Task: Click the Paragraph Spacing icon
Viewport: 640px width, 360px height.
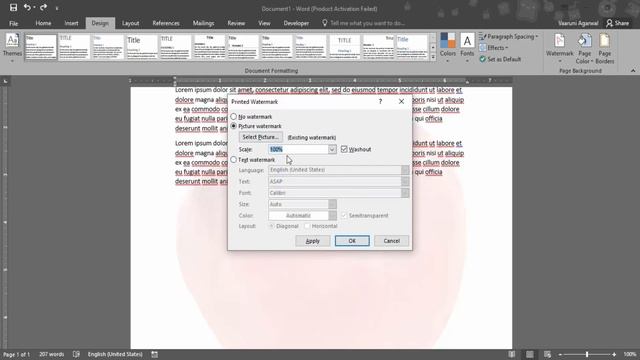Action: point(482,37)
